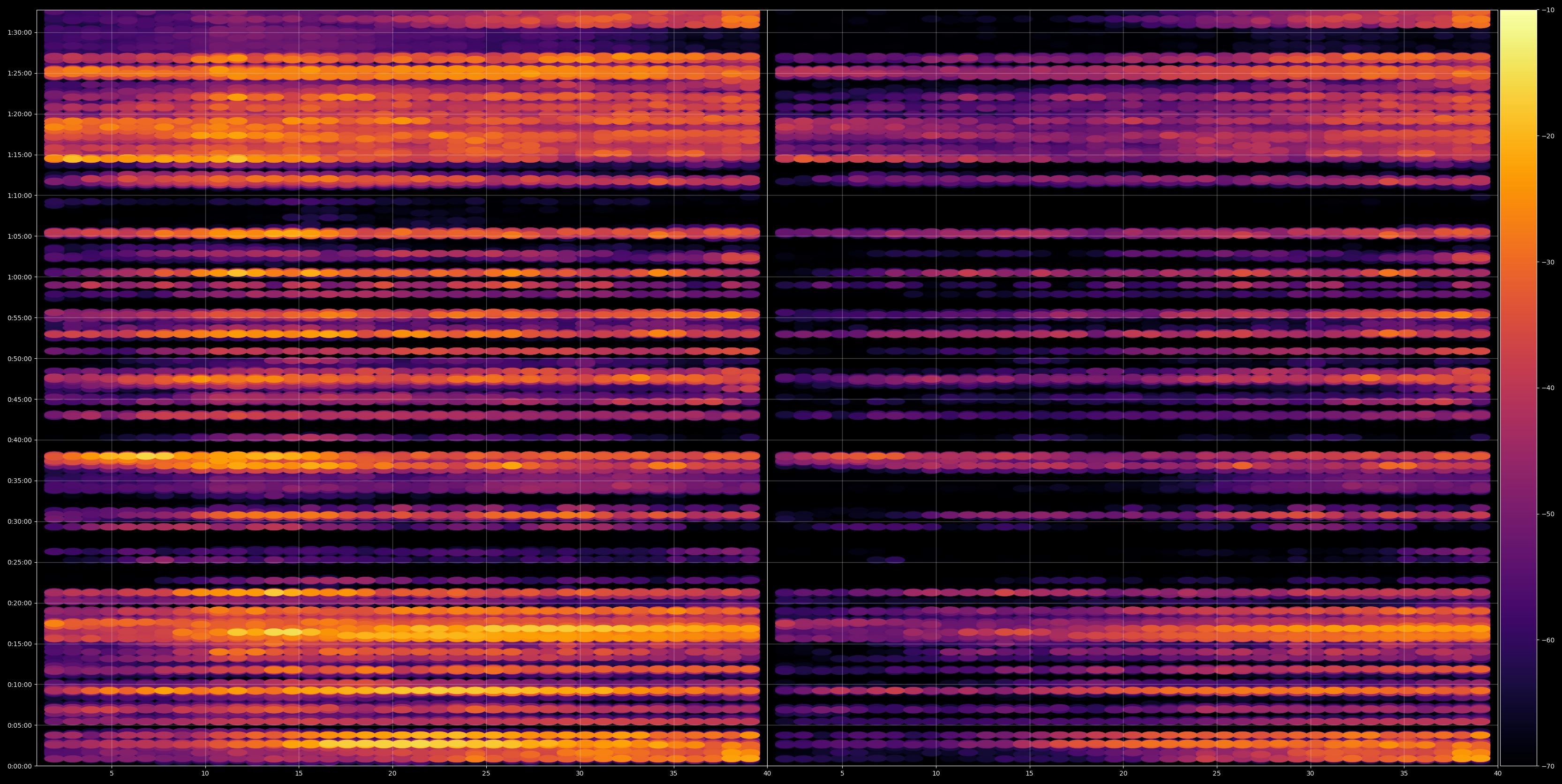Select x-axis label 30 of the left heatmap

(580, 774)
